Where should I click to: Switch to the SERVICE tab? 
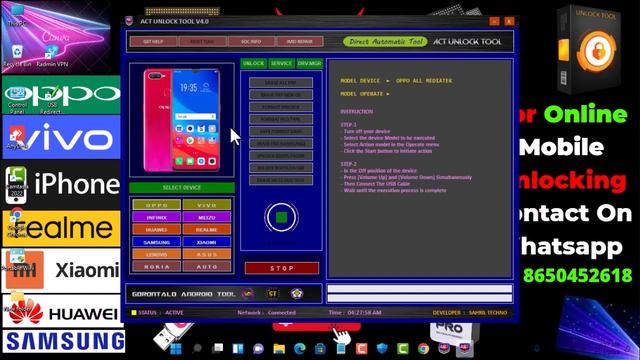point(281,64)
